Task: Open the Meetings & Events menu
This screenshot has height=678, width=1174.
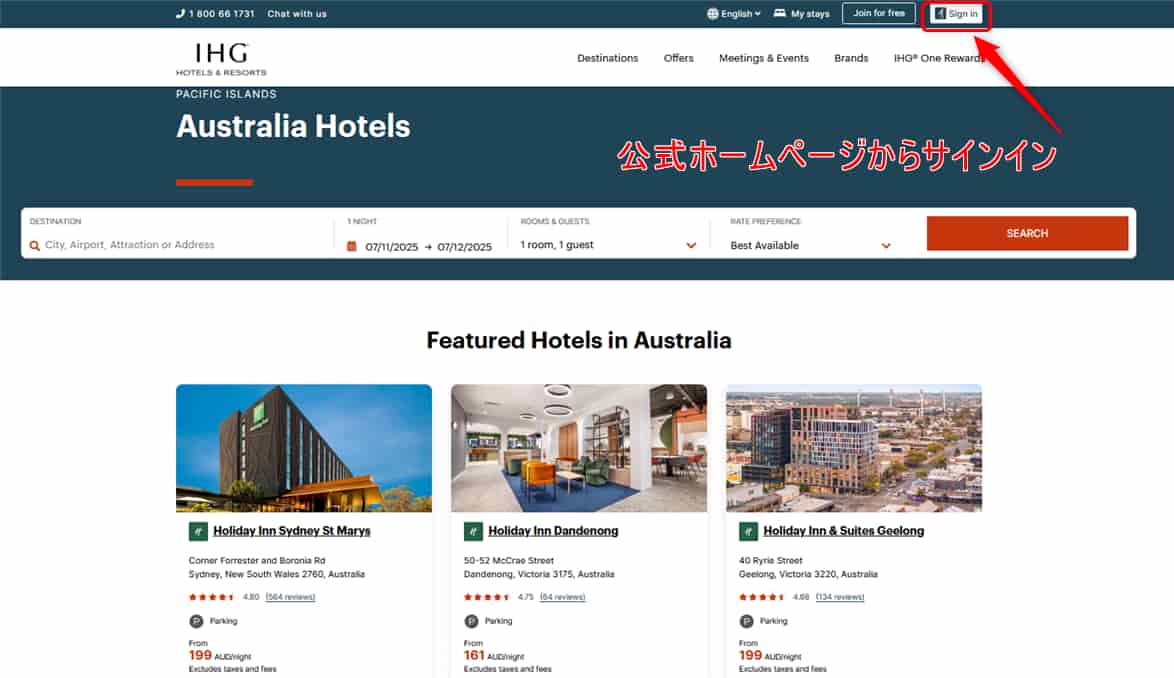Action: 764,58
